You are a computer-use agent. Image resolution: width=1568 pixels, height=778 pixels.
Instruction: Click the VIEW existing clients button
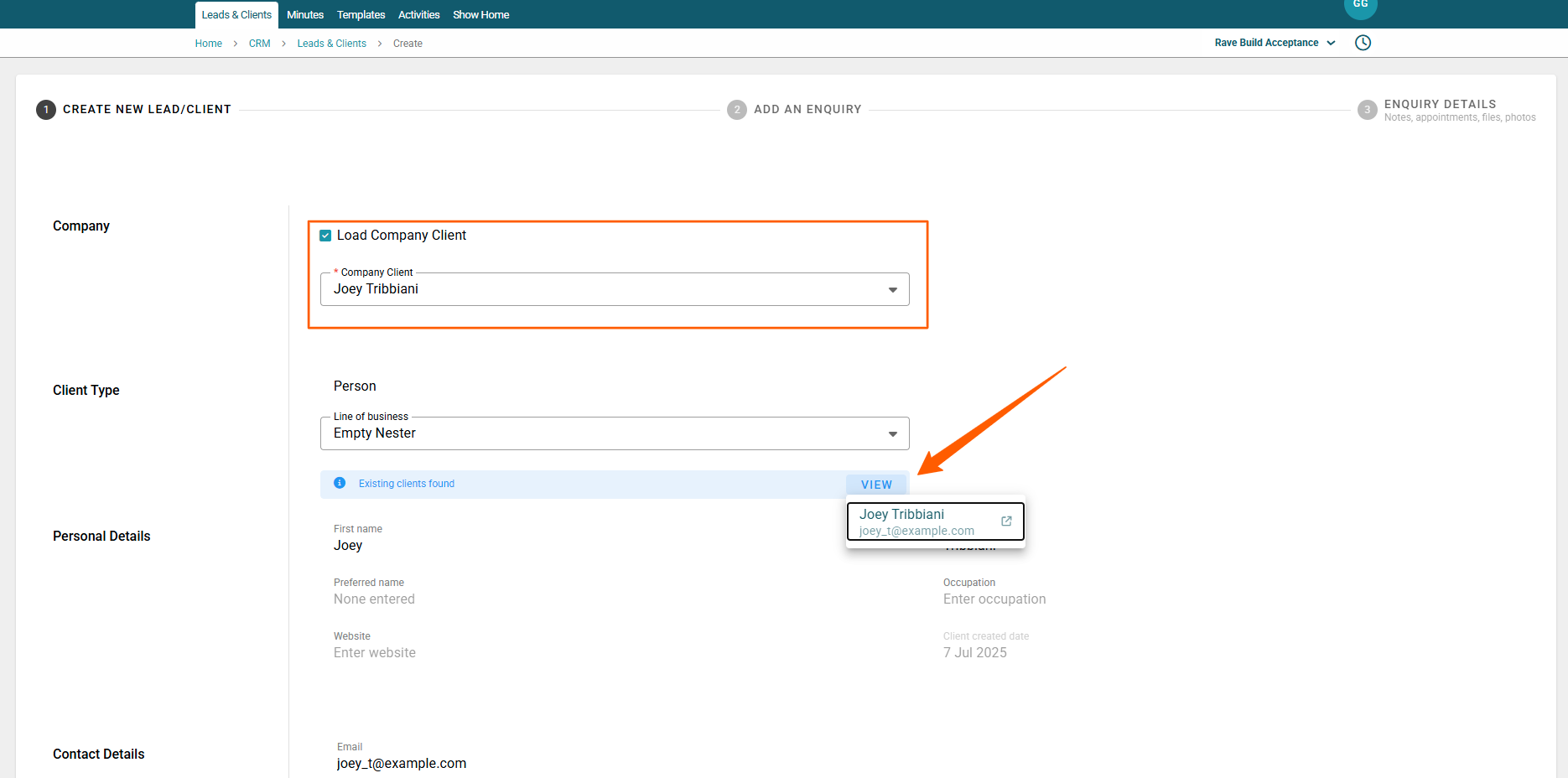point(876,485)
